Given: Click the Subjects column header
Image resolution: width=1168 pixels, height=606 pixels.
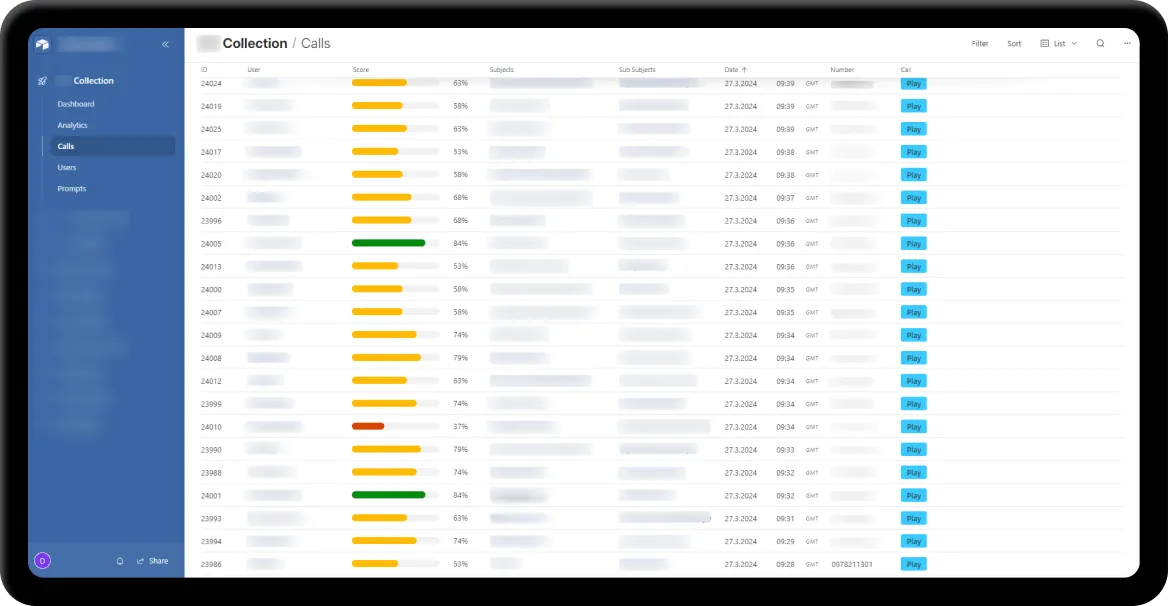Looking at the screenshot, I should point(501,70).
